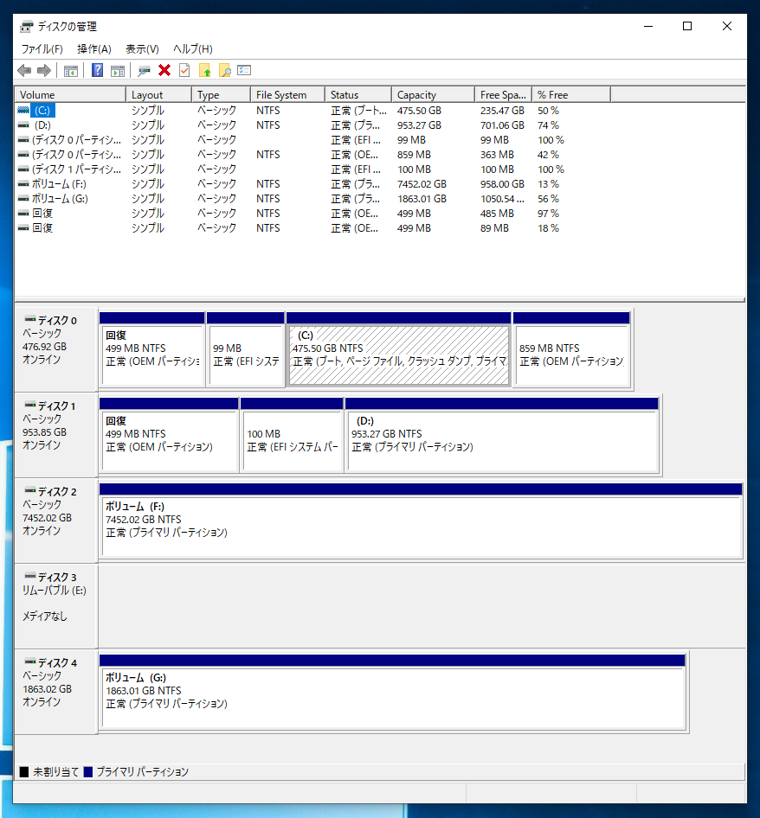Click the % Free column header
Viewport: 760px width, 818px height.
pyautogui.click(x=570, y=95)
